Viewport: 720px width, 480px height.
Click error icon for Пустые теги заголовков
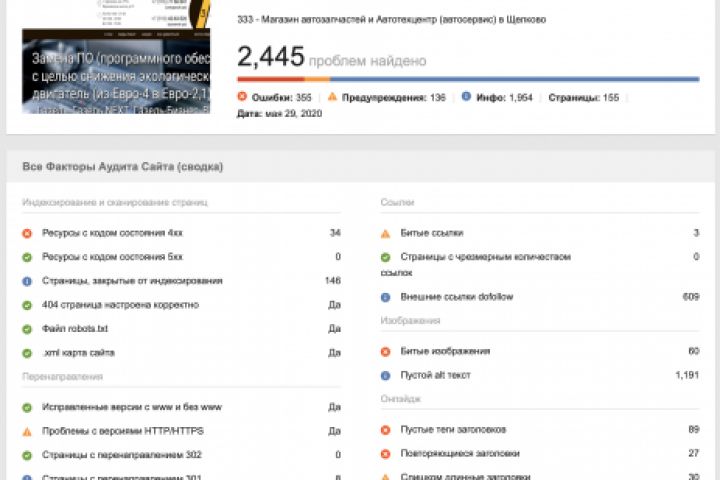tap(385, 430)
